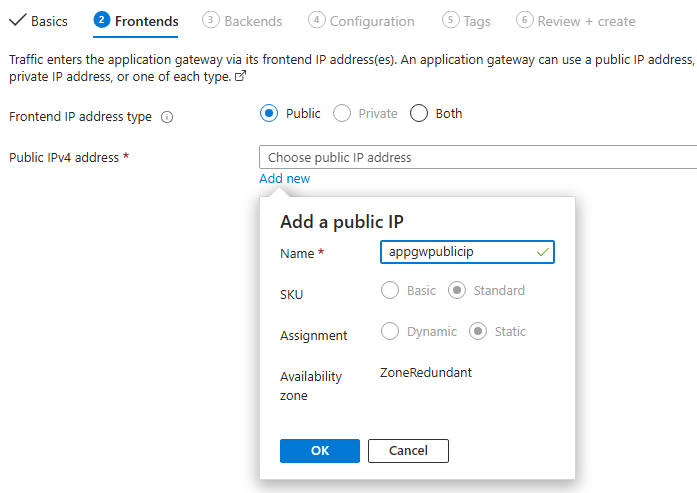Image resolution: width=697 pixels, height=493 pixels.
Task: Switch to the Backends tab
Action: click(x=252, y=21)
